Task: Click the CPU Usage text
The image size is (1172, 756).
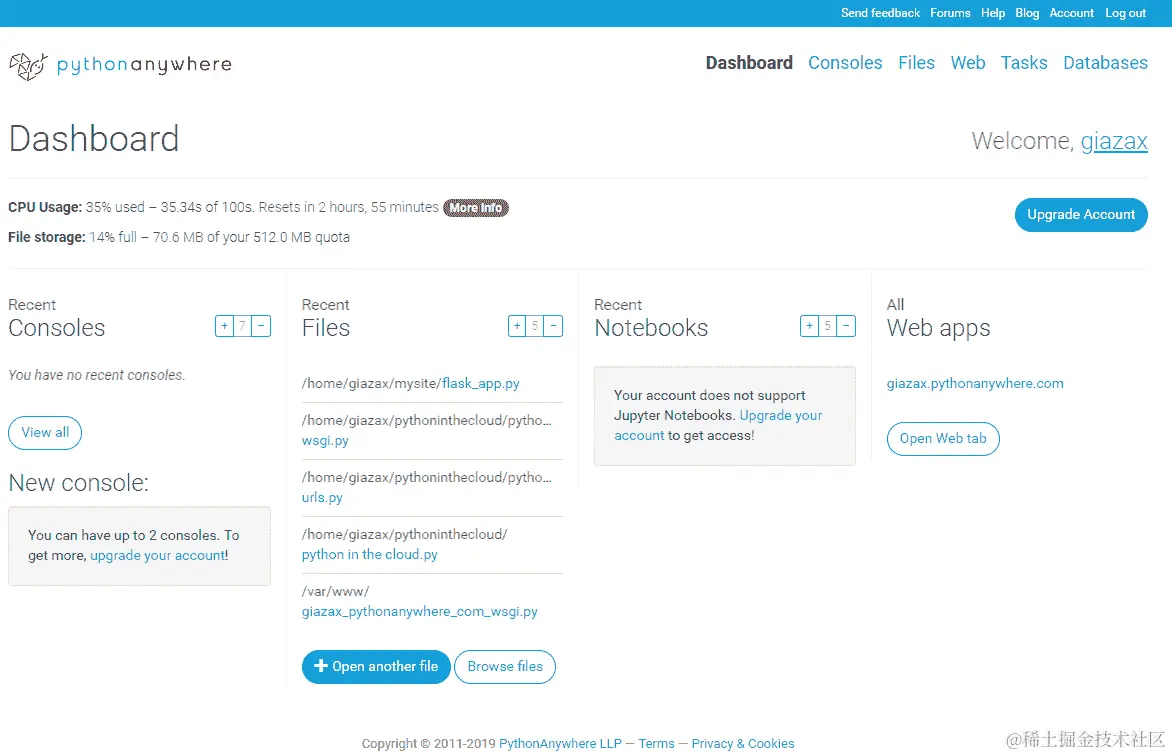Action: pyautogui.click(x=223, y=208)
